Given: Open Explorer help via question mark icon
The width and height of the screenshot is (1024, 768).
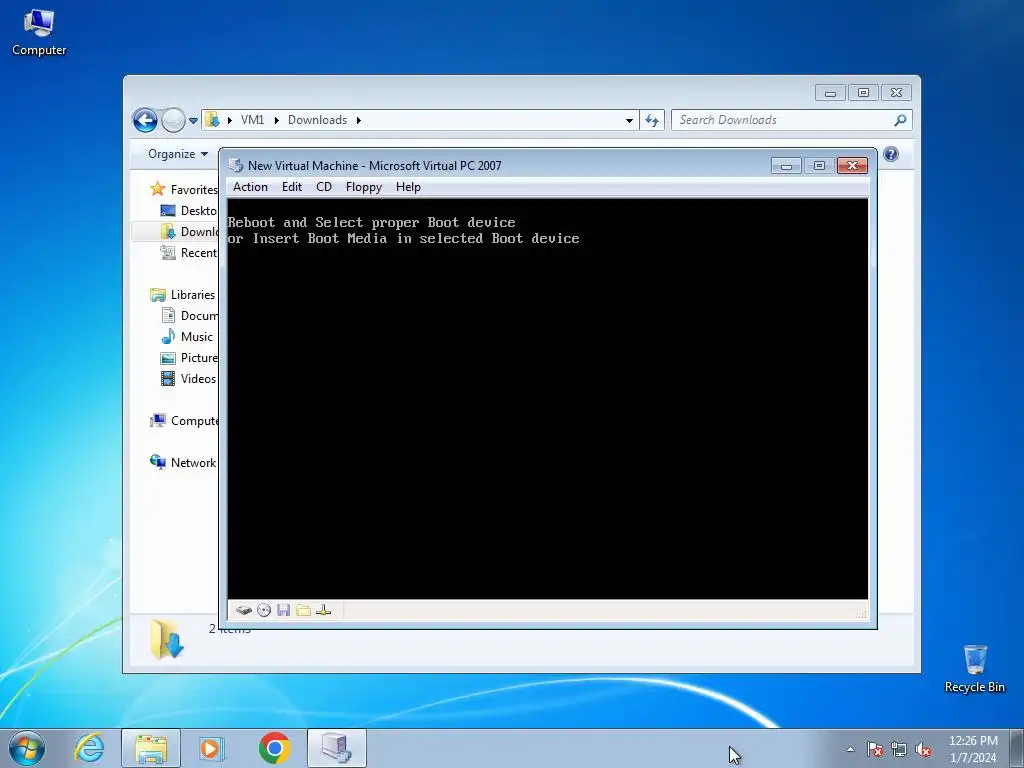Looking at the screenshot, I should 891,154.
